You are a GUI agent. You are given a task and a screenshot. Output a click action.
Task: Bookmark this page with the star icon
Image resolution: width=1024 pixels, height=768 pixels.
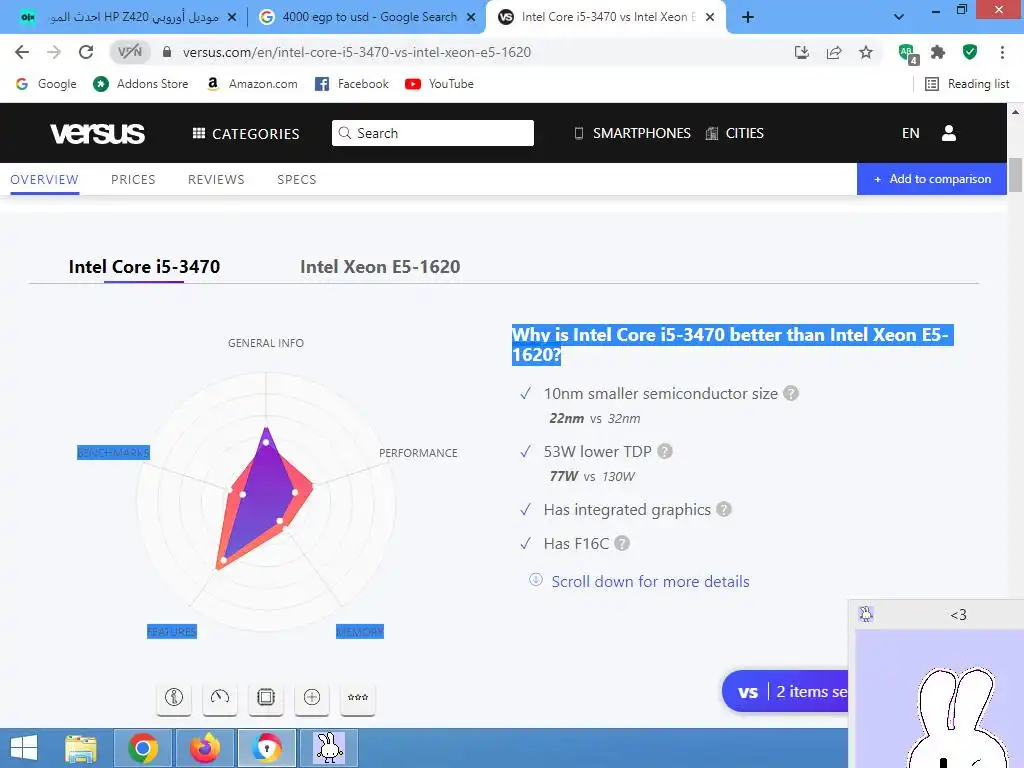pyautogui.click(x=866, y=52)
